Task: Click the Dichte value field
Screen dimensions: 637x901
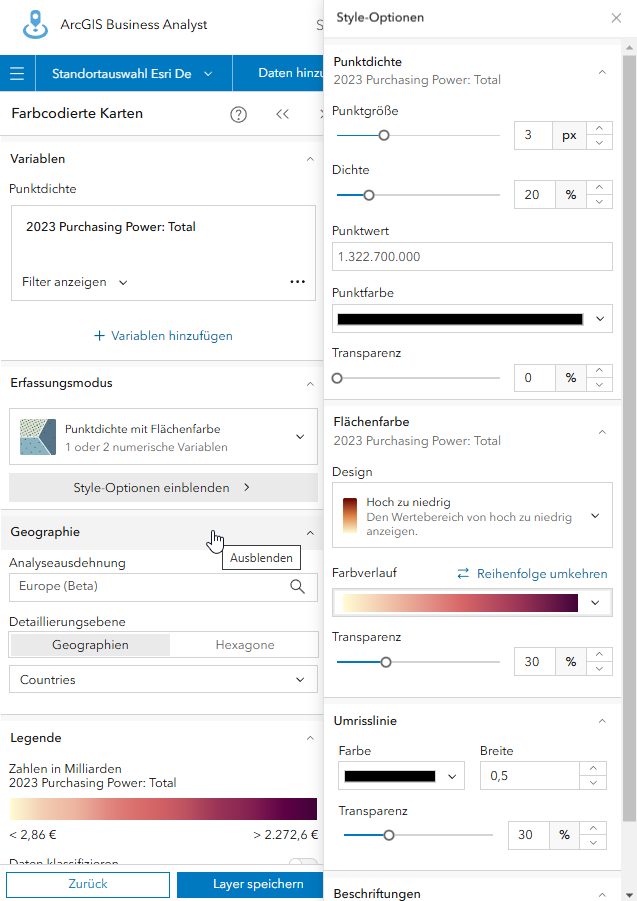Action: (534, 195)
